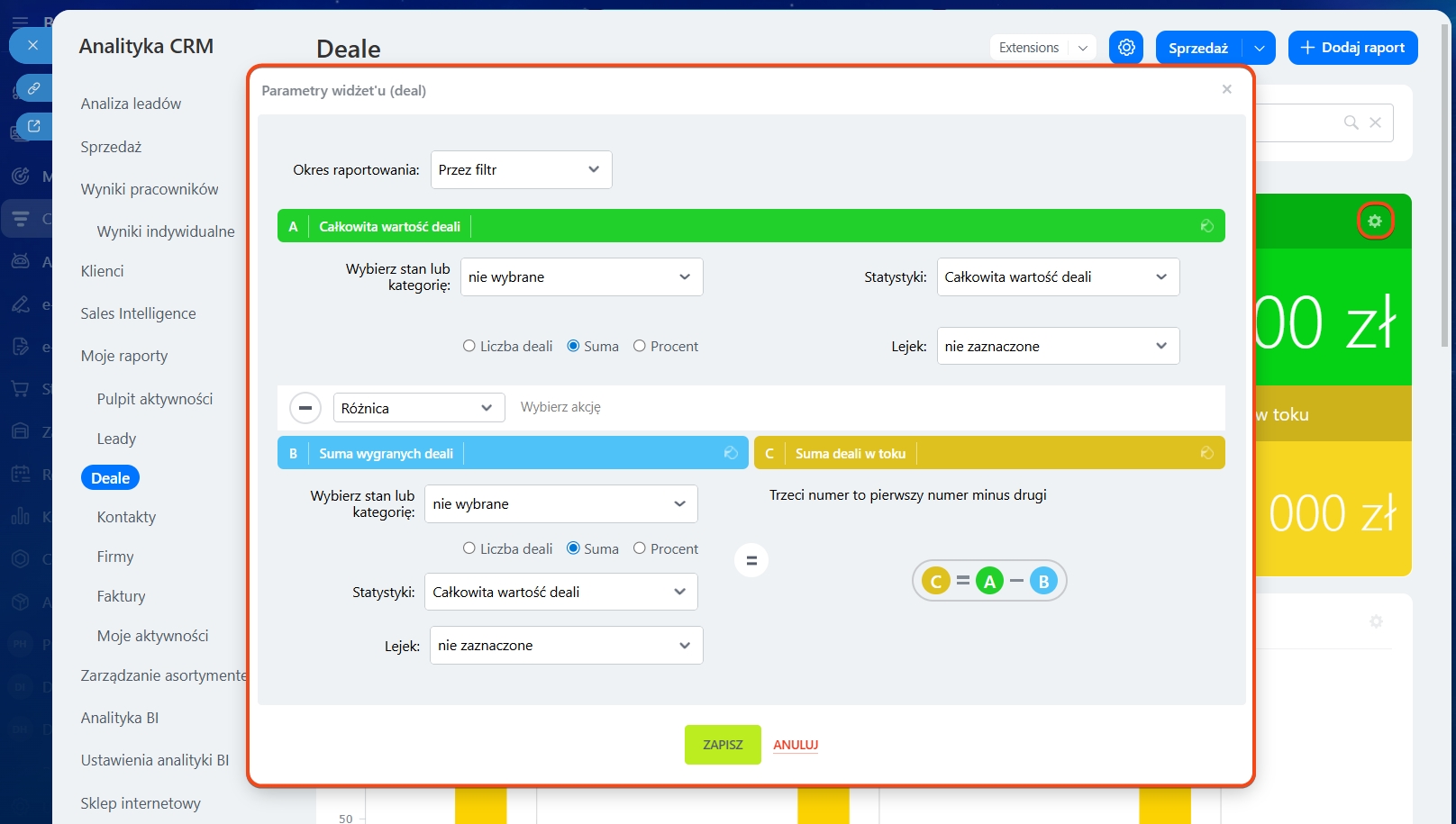Click the gear settings icon beside Extensions
This screenshot has height=824, width=1456.
pyautogui.click(x=1126, y=48)
